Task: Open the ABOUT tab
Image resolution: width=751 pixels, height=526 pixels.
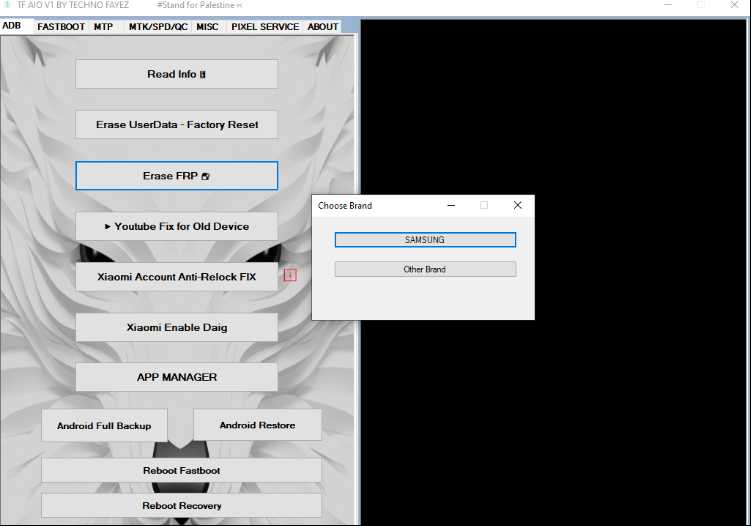Action: pyautogui.click(x=323, y=27)
